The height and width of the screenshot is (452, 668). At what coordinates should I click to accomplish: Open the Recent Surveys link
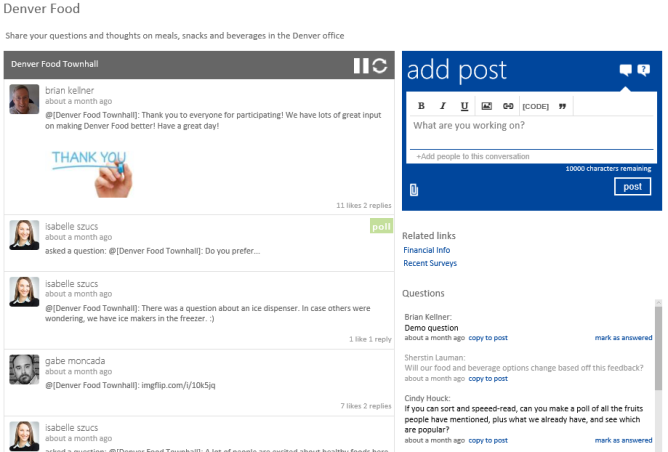pos(430,263)
